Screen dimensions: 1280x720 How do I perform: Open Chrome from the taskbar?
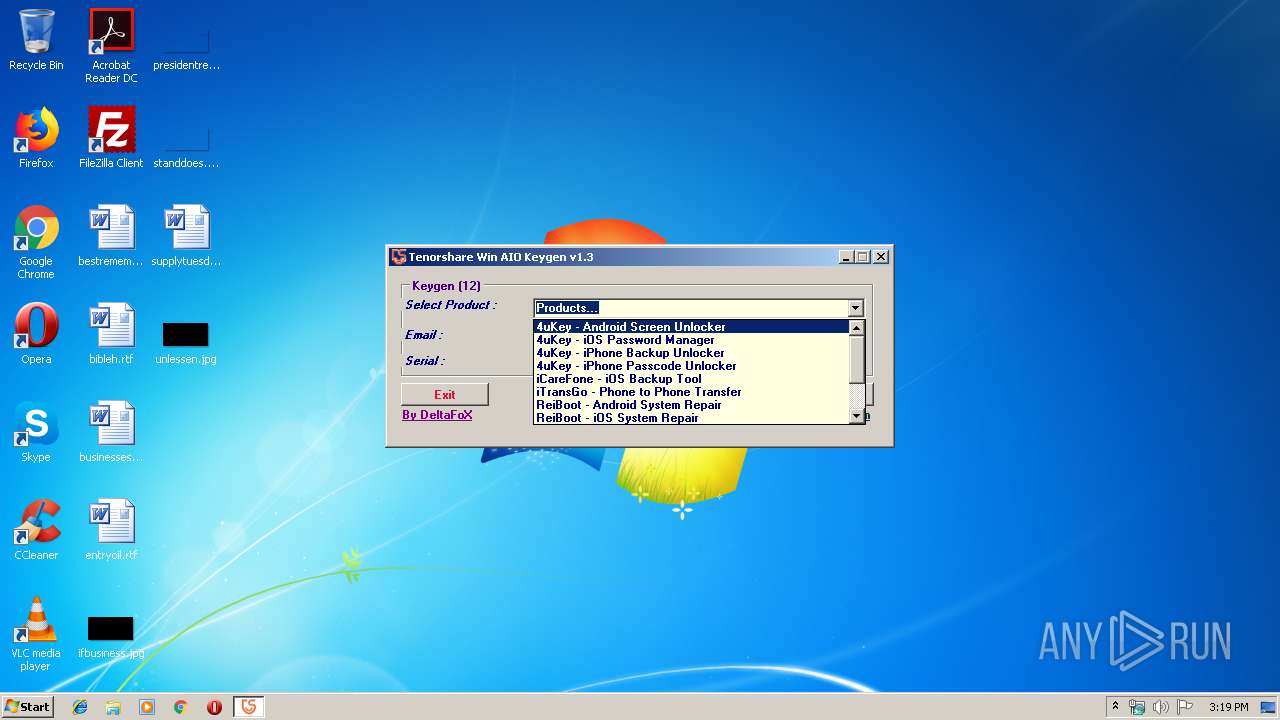(x=181, y=707)
